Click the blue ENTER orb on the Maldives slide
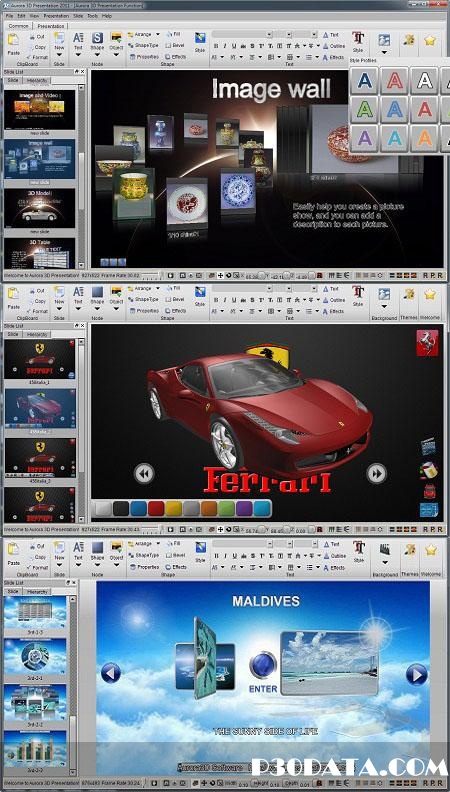450x792 pixels. pos(263,665)
